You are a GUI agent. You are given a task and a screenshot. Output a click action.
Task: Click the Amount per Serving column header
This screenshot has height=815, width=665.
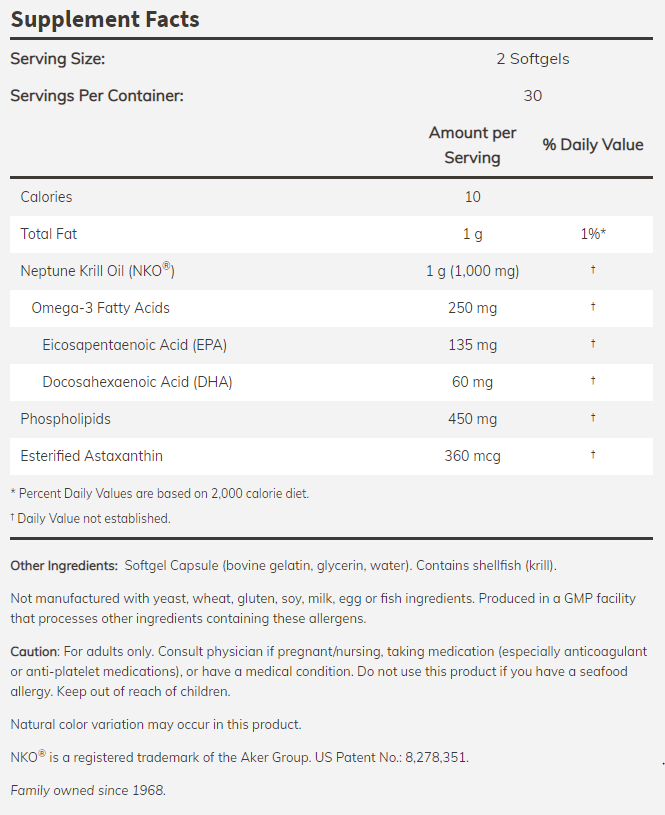coord(472,145)
